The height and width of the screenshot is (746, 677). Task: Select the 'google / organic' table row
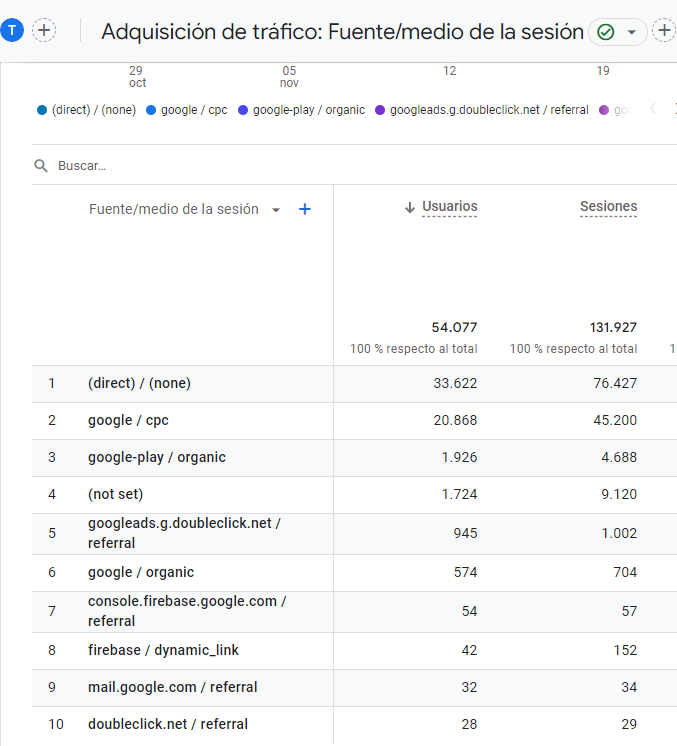tap(141, 572)
